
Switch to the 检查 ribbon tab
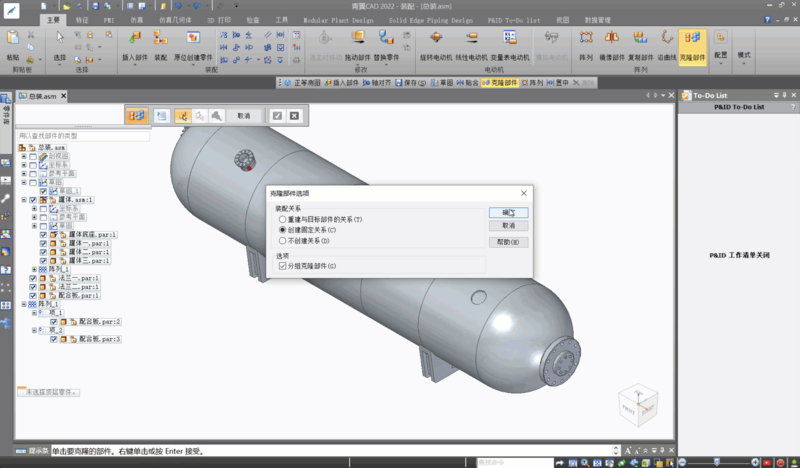pos(252,19)
